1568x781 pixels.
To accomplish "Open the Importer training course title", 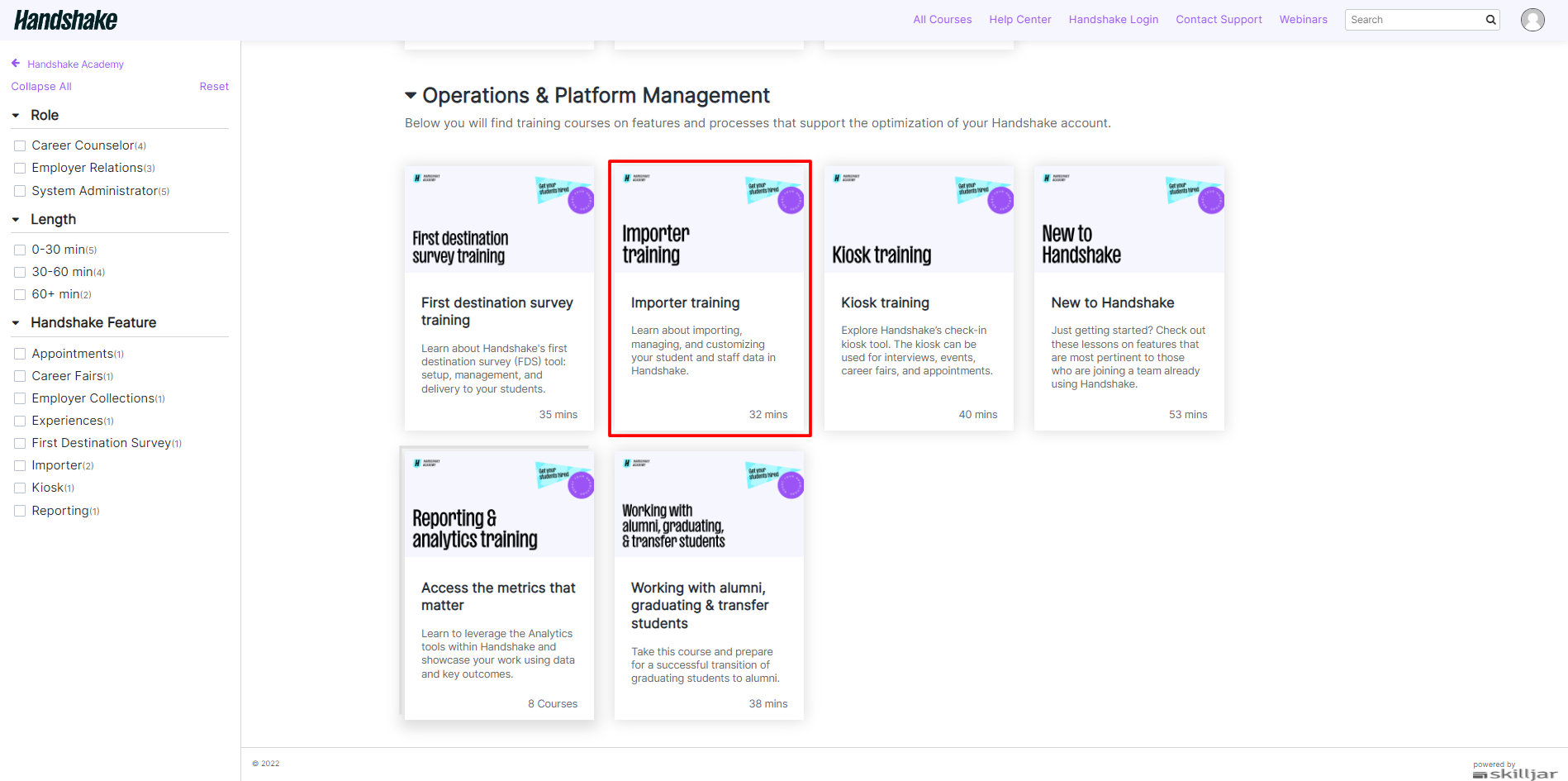I will tap(686, 303).
